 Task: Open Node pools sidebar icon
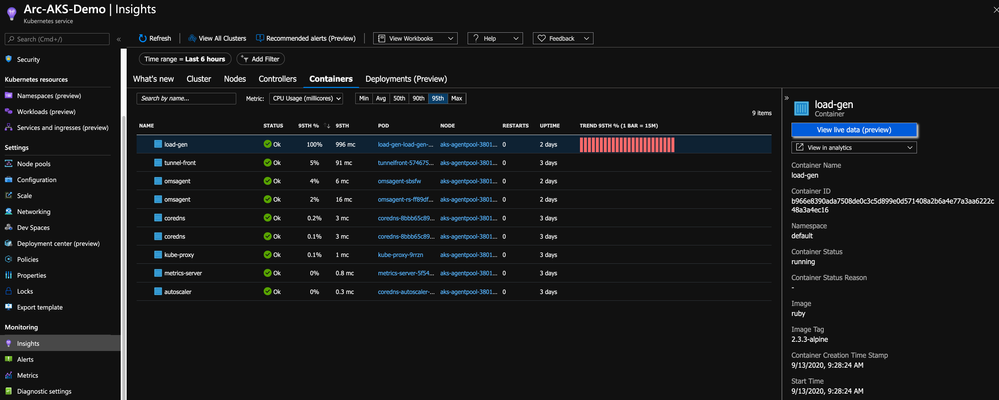coord(9,164)
